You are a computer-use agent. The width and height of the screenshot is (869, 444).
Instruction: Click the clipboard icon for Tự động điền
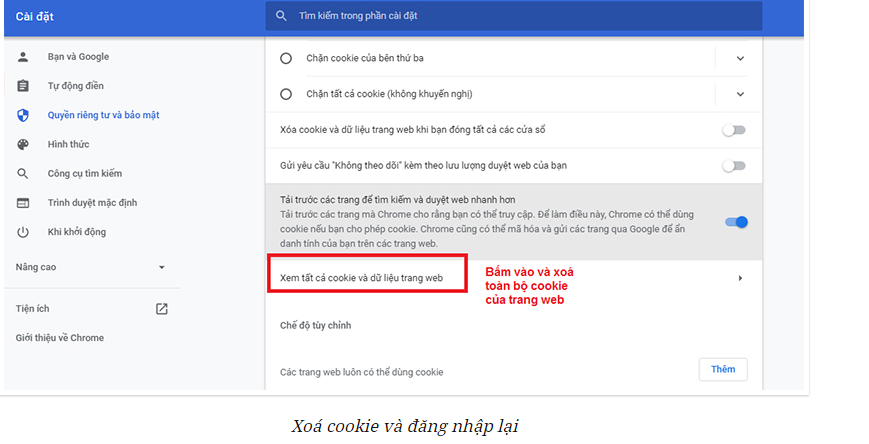(x=23, y=86)
